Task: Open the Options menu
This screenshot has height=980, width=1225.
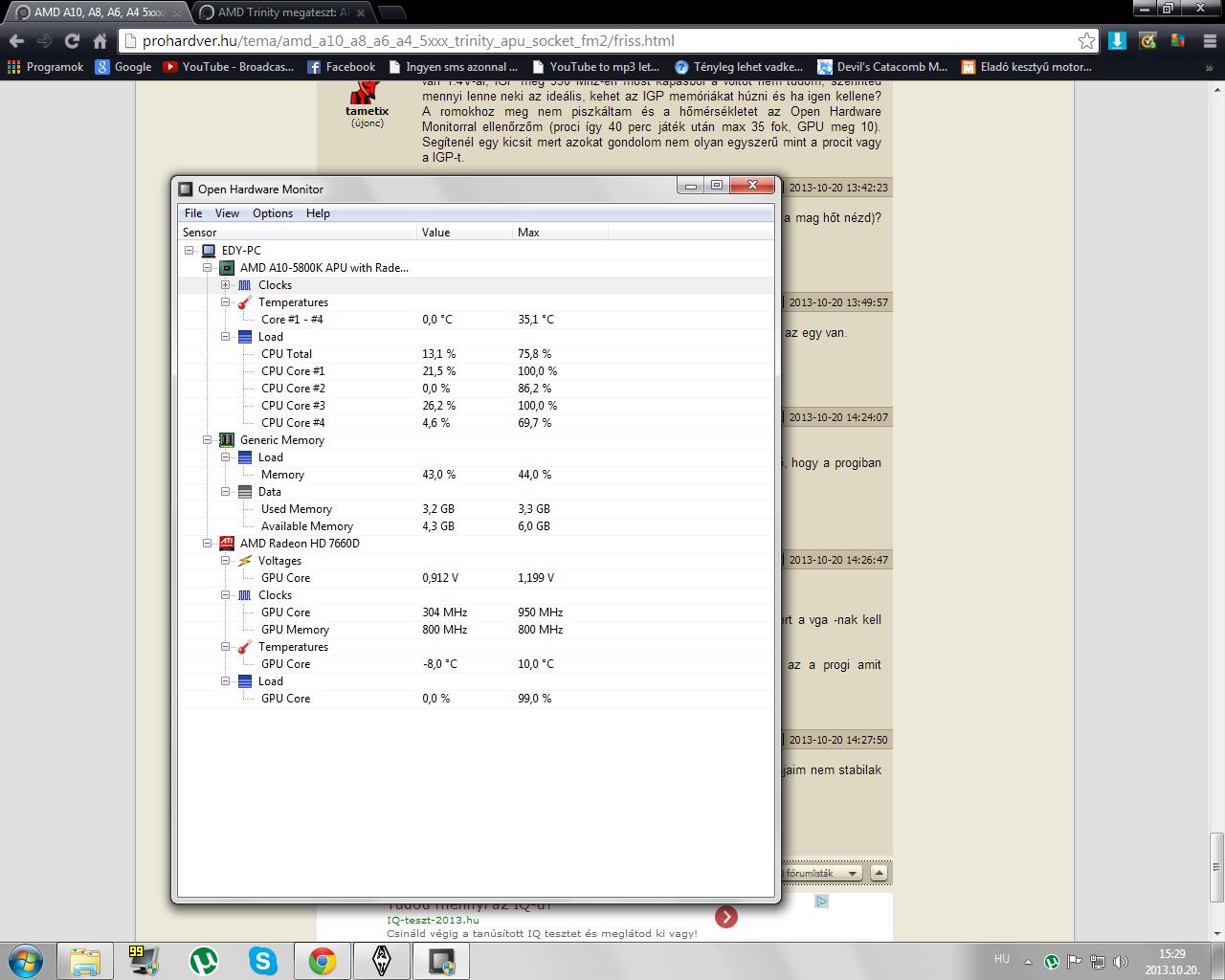Action: pos(273,213)
